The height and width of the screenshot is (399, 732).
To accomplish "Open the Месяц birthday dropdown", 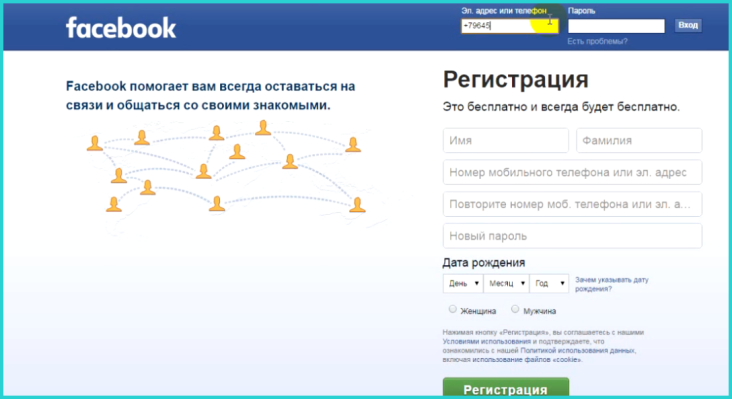I will 507,283.
